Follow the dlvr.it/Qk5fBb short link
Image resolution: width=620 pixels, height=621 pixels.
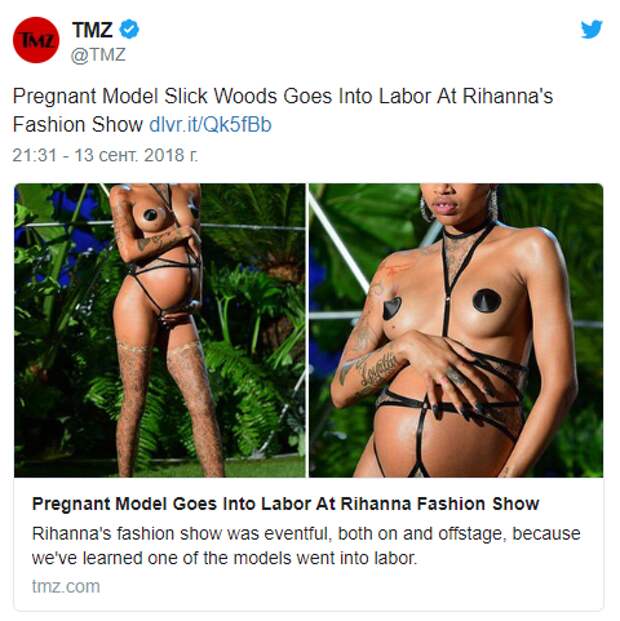click(x=210, y=125)
